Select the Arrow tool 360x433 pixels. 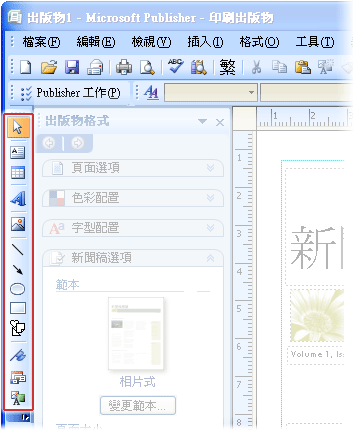click(18, 269)
